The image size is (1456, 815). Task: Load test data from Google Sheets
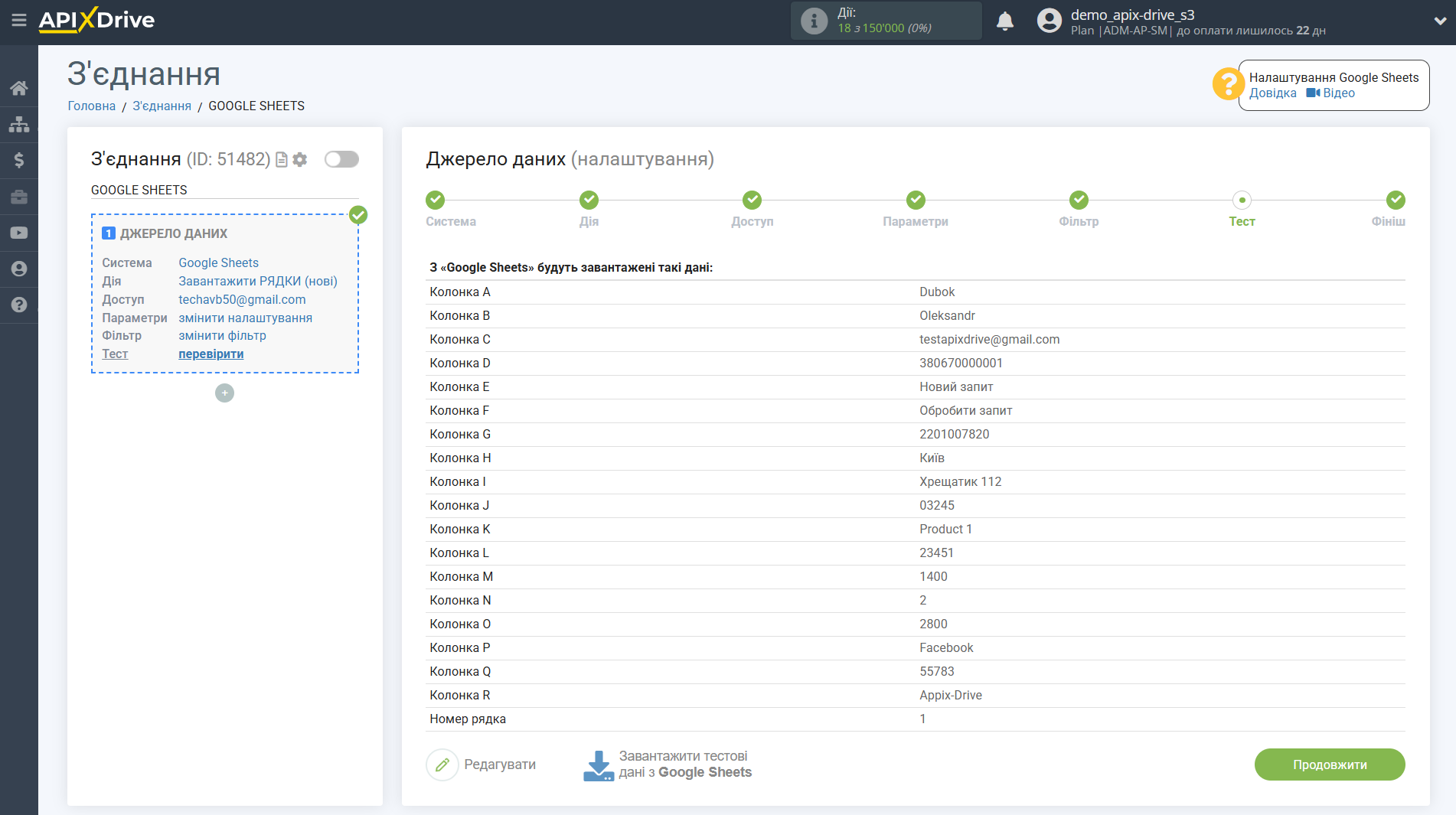point(685,764)
